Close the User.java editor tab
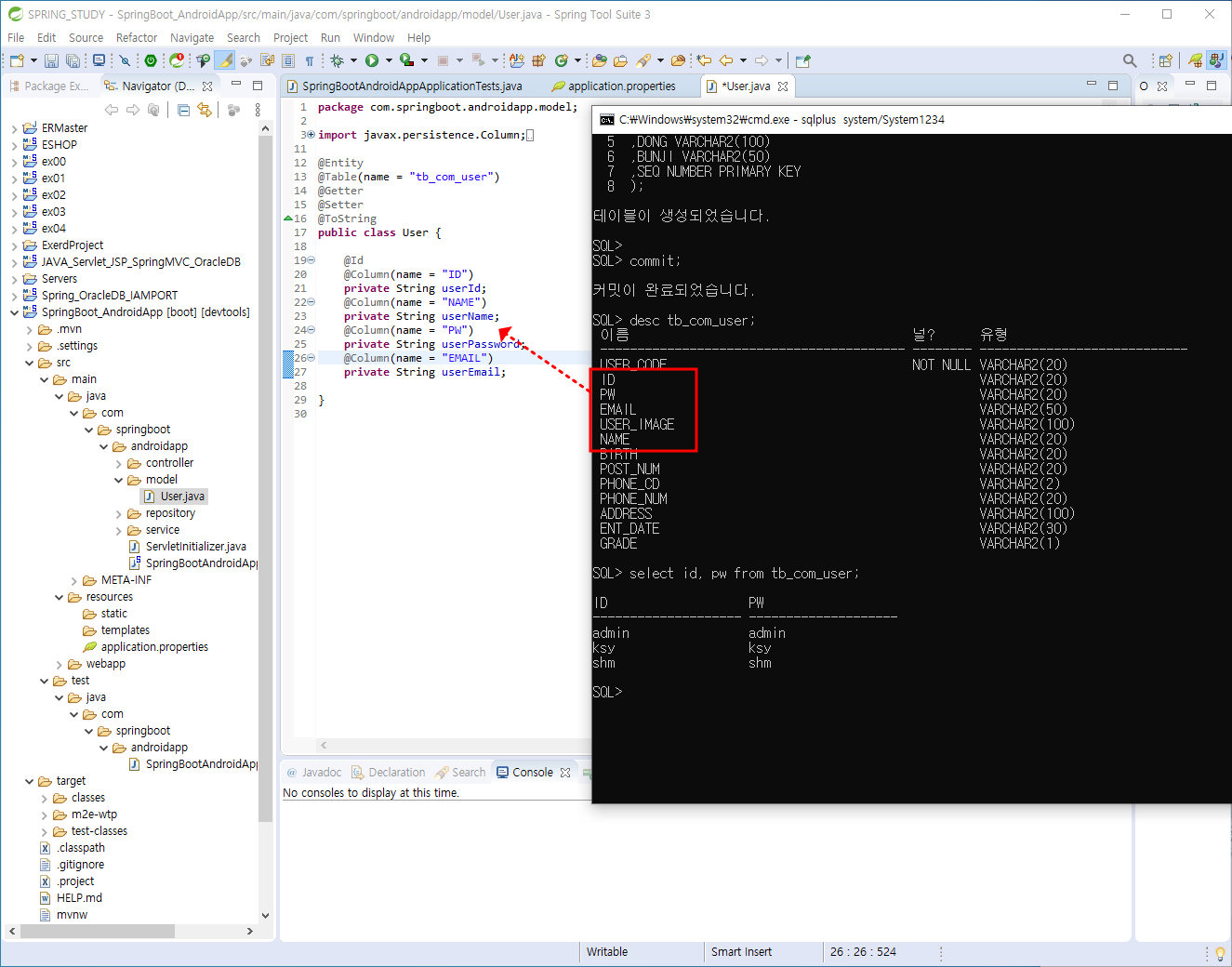The width and height of the screenshot is (1232, 967). [x=783, y=86]
